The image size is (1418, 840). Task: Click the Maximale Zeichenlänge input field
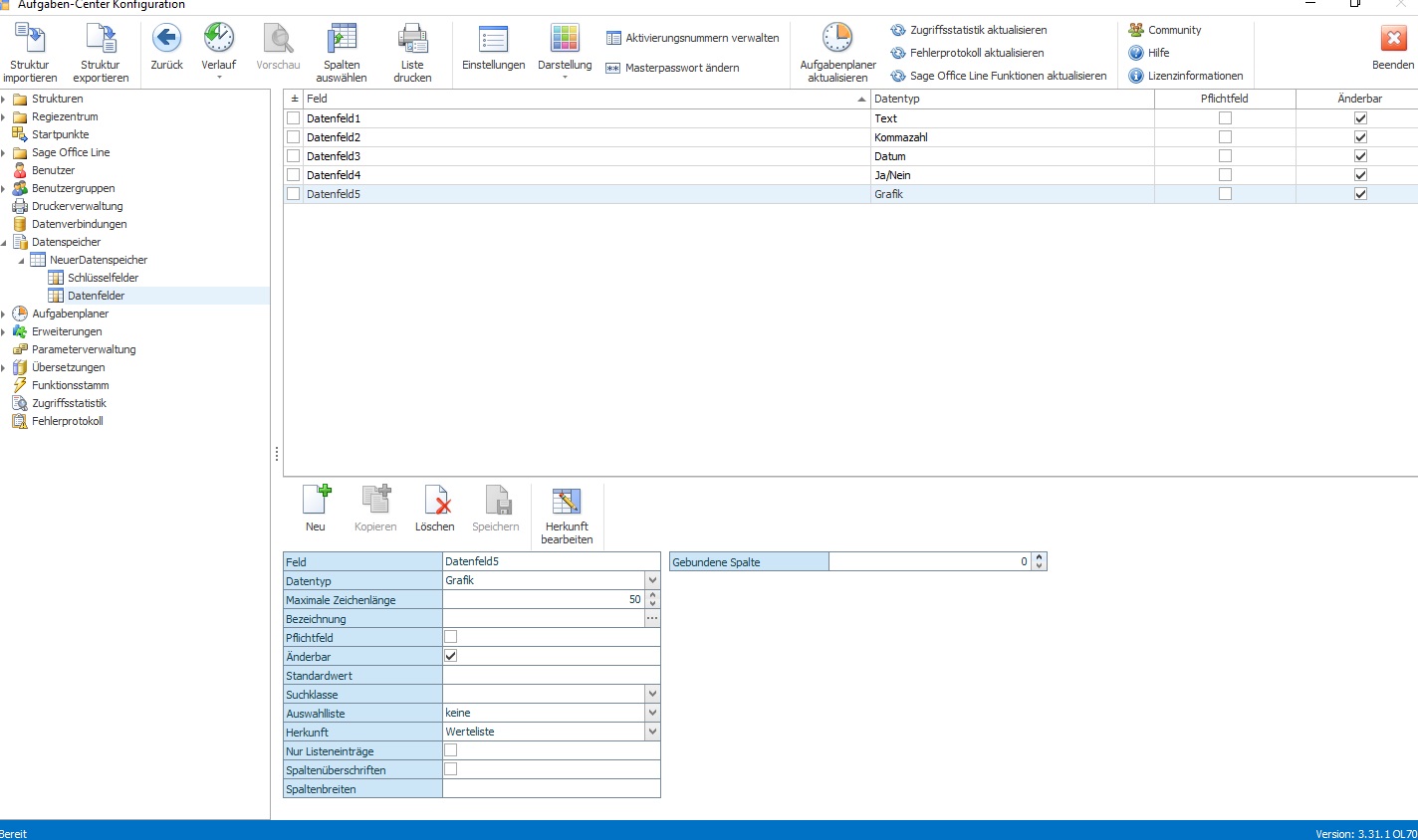coord(544,599)
